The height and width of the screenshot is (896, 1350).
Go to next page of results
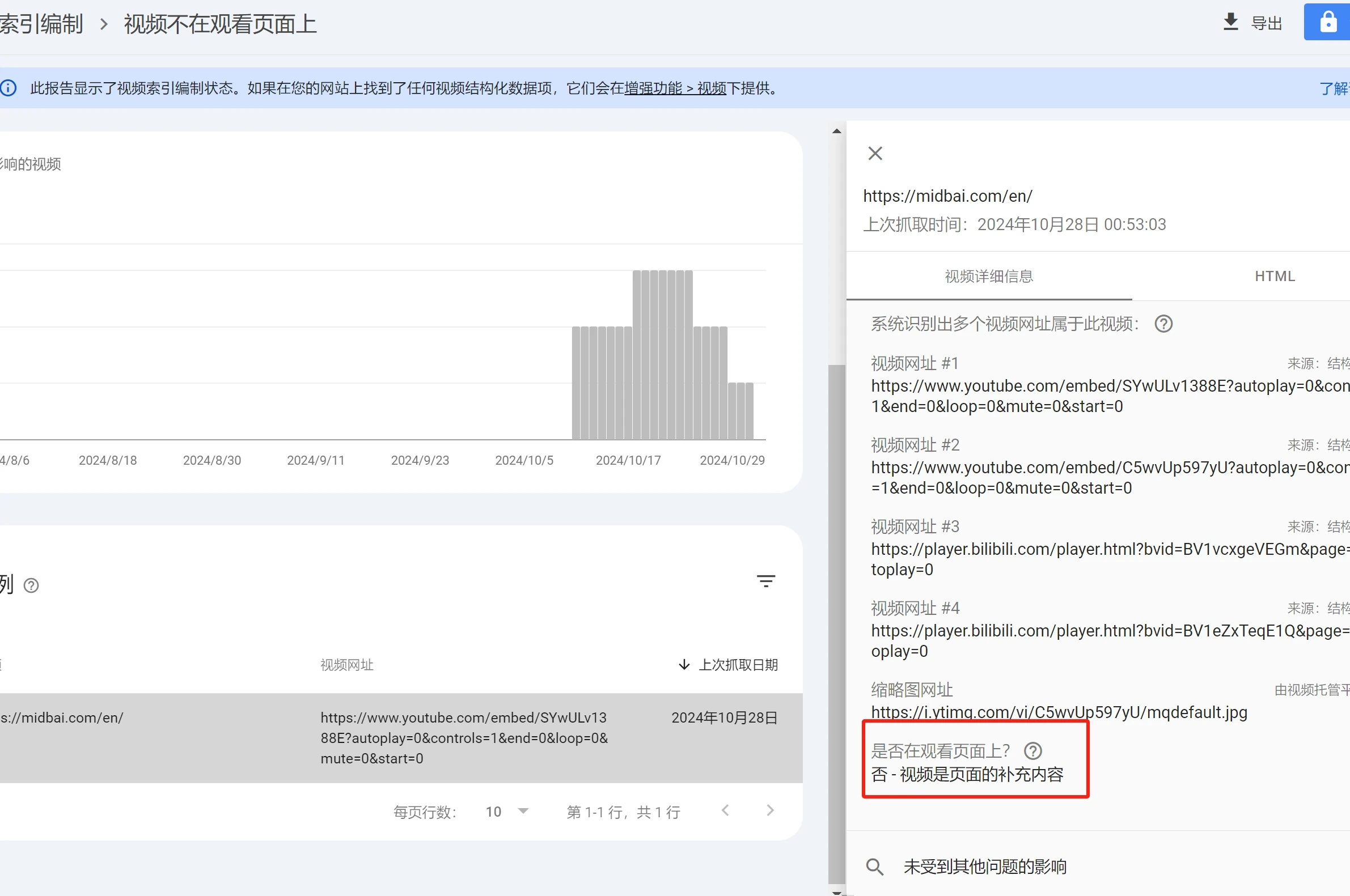[x=770, y=810]
